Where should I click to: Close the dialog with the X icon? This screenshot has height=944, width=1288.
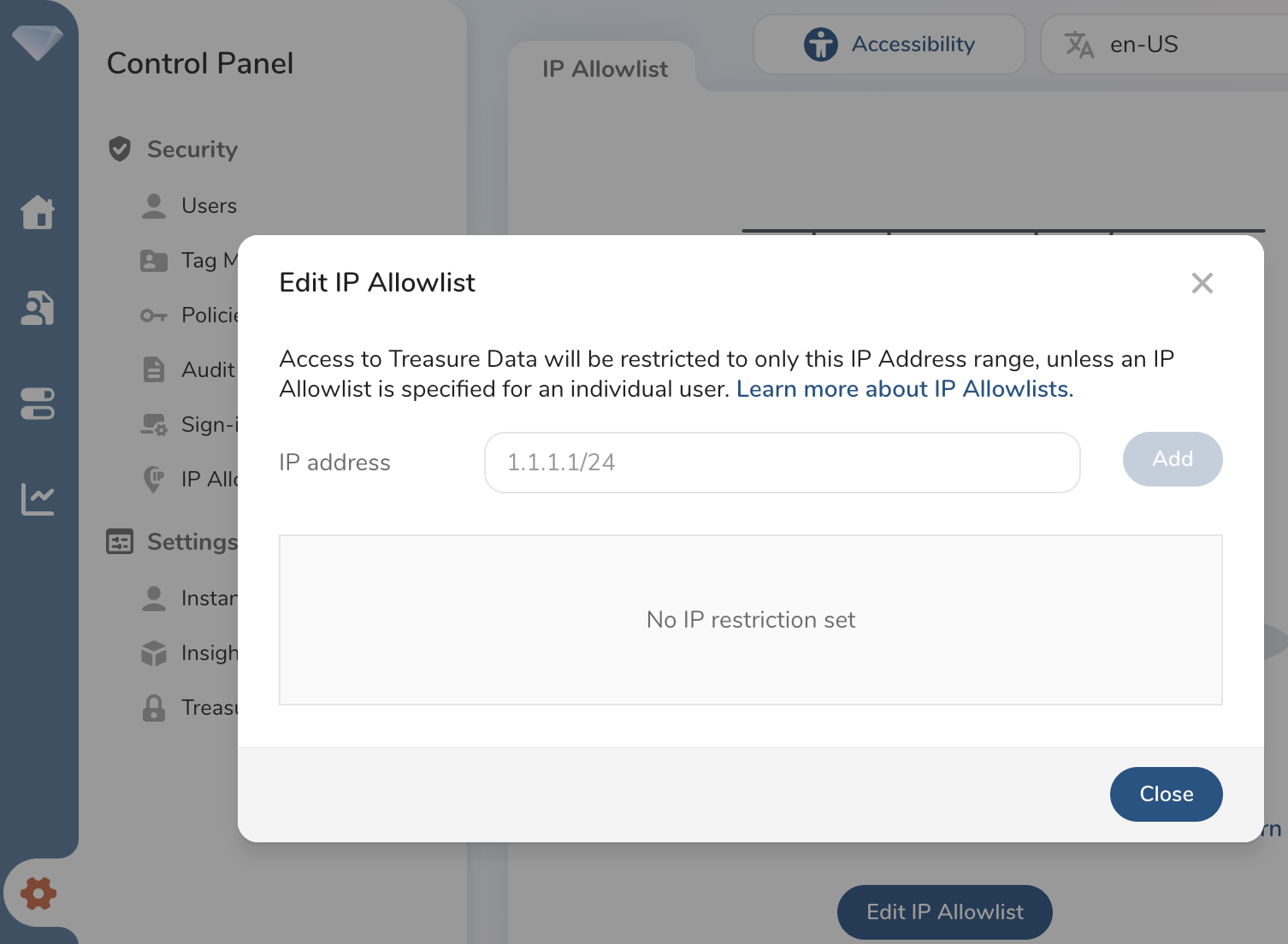[1202, 283]
